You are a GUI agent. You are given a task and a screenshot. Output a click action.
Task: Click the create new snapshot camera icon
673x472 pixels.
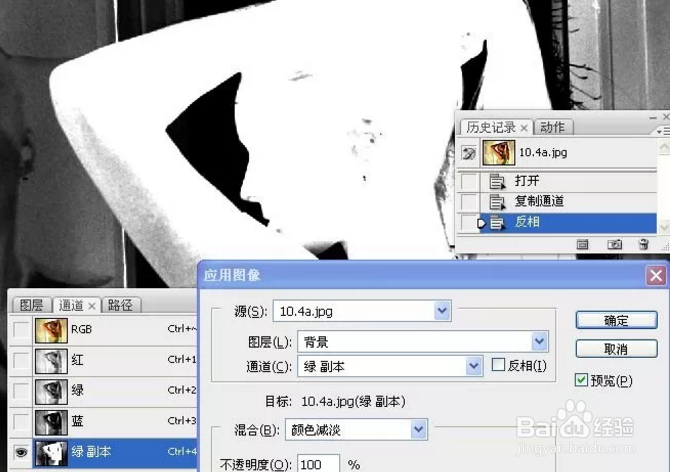click(615, 244)
